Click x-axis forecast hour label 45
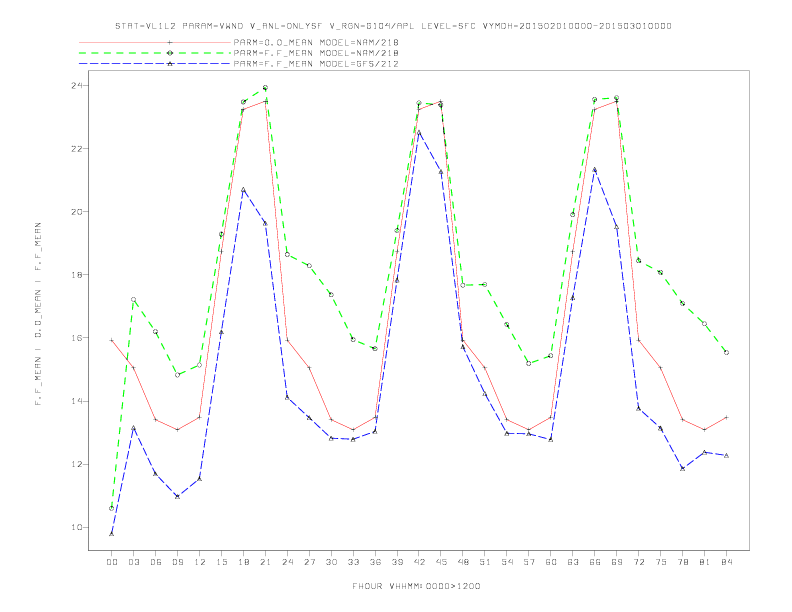The width and height of the screenshot is (792, 612). [x=441, y=562]
